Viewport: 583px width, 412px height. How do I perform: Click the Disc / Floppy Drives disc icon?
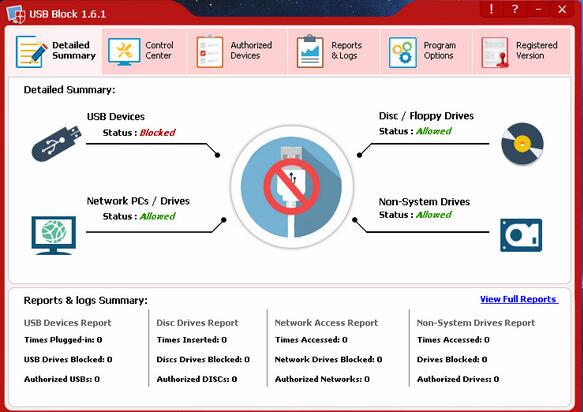click(522, 144)
